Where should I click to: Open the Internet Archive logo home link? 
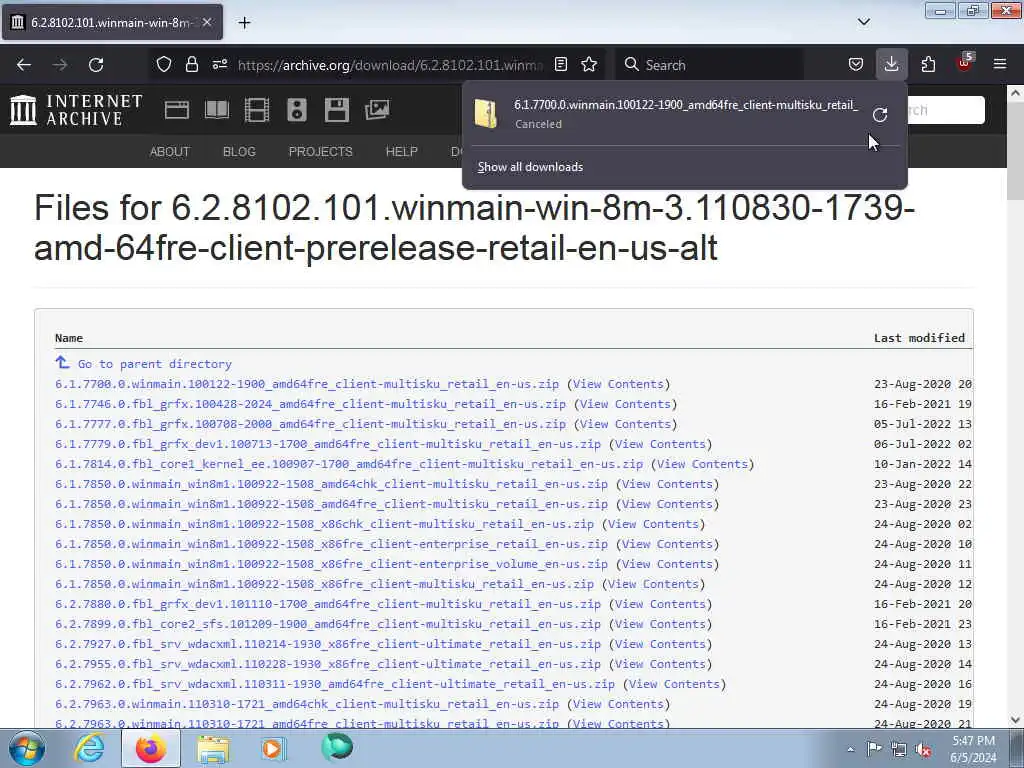coord(76,110)
